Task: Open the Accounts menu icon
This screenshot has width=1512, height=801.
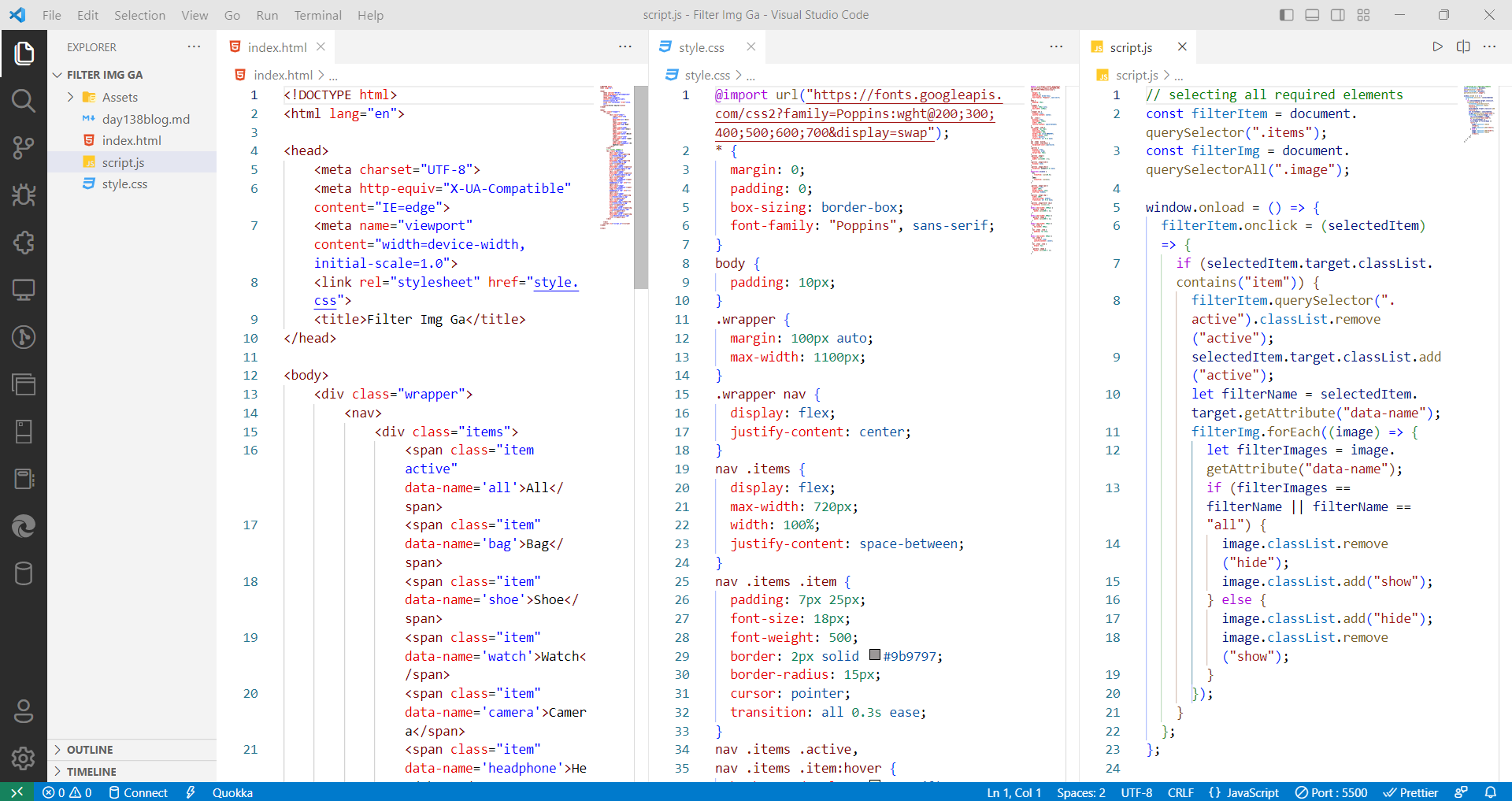Action: pos(24,711)
